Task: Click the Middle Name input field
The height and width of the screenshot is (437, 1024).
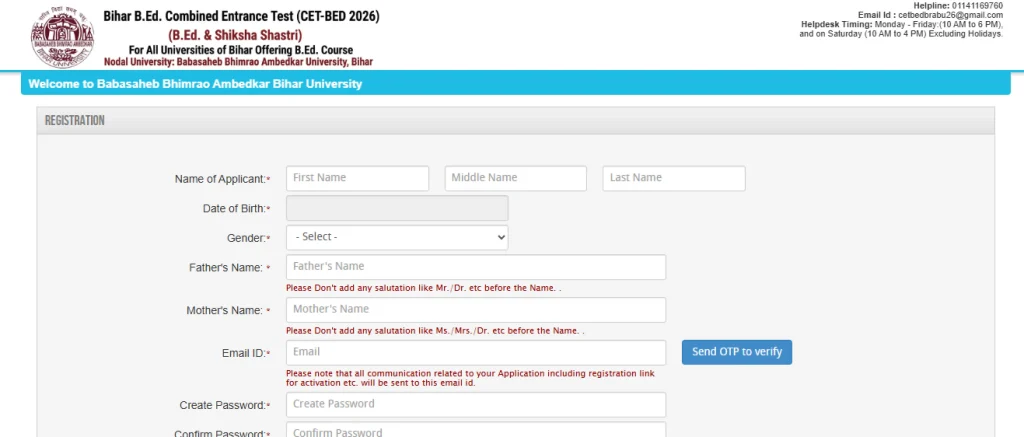Action: click(515, 178)
